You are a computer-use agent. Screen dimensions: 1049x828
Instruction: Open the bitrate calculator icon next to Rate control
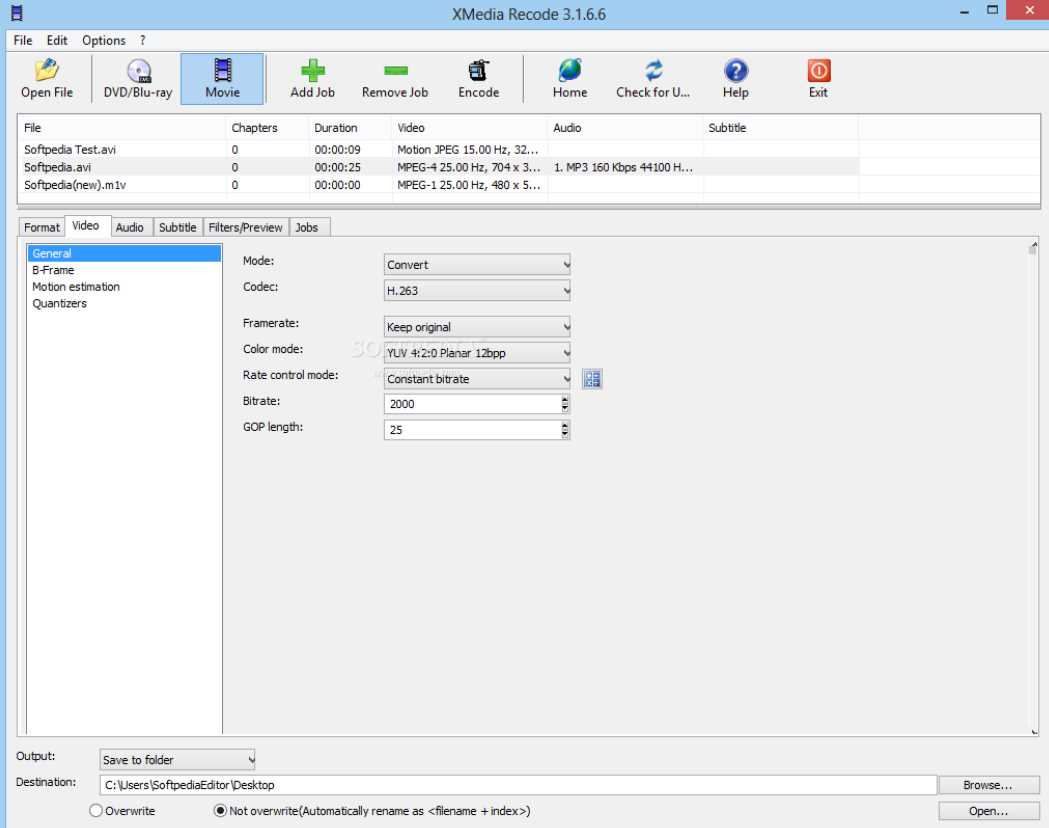[x=592, y=379]
